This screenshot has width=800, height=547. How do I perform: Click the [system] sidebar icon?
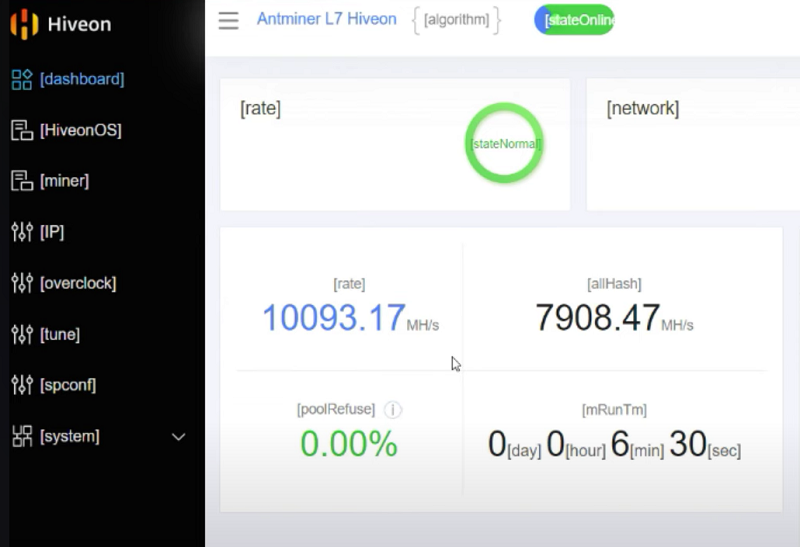(x=22, y=436)
